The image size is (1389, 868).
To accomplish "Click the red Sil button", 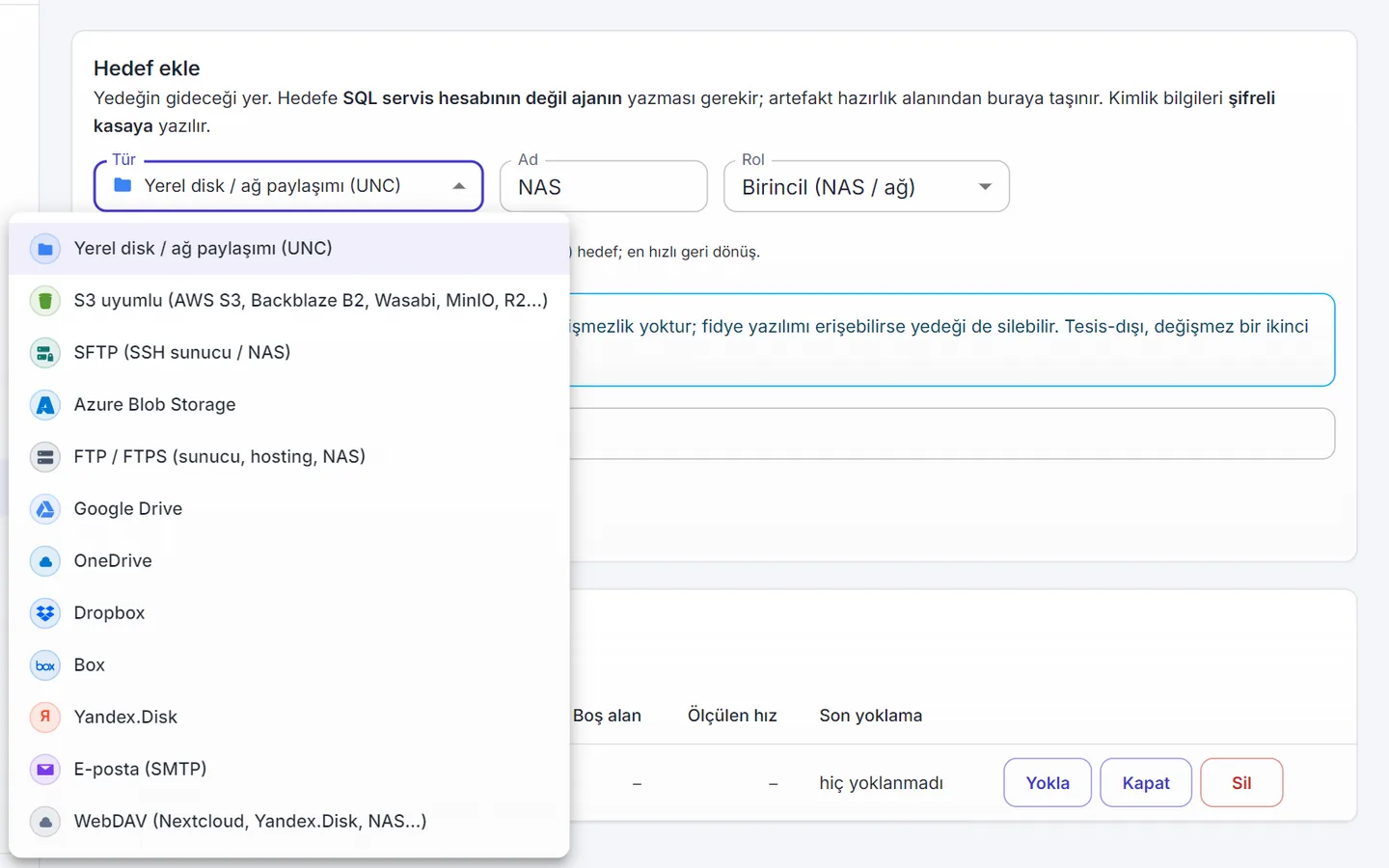I will tap(1241, 782).
